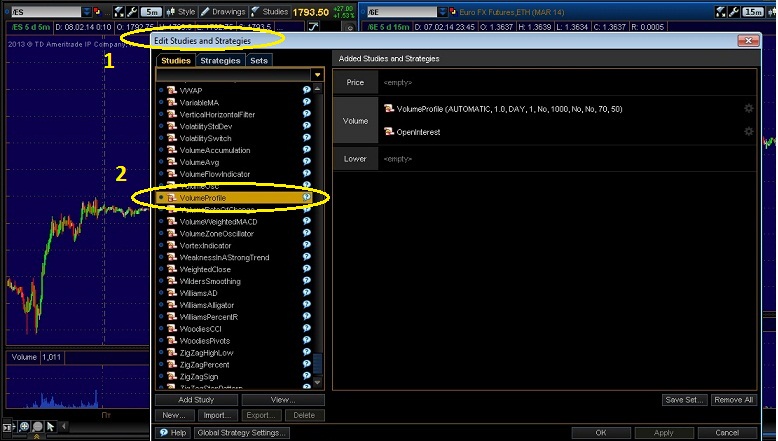Show help for VolumeWeightedMACD study
This screenshot has width=778, height=441.
click(x=307, y=221)
